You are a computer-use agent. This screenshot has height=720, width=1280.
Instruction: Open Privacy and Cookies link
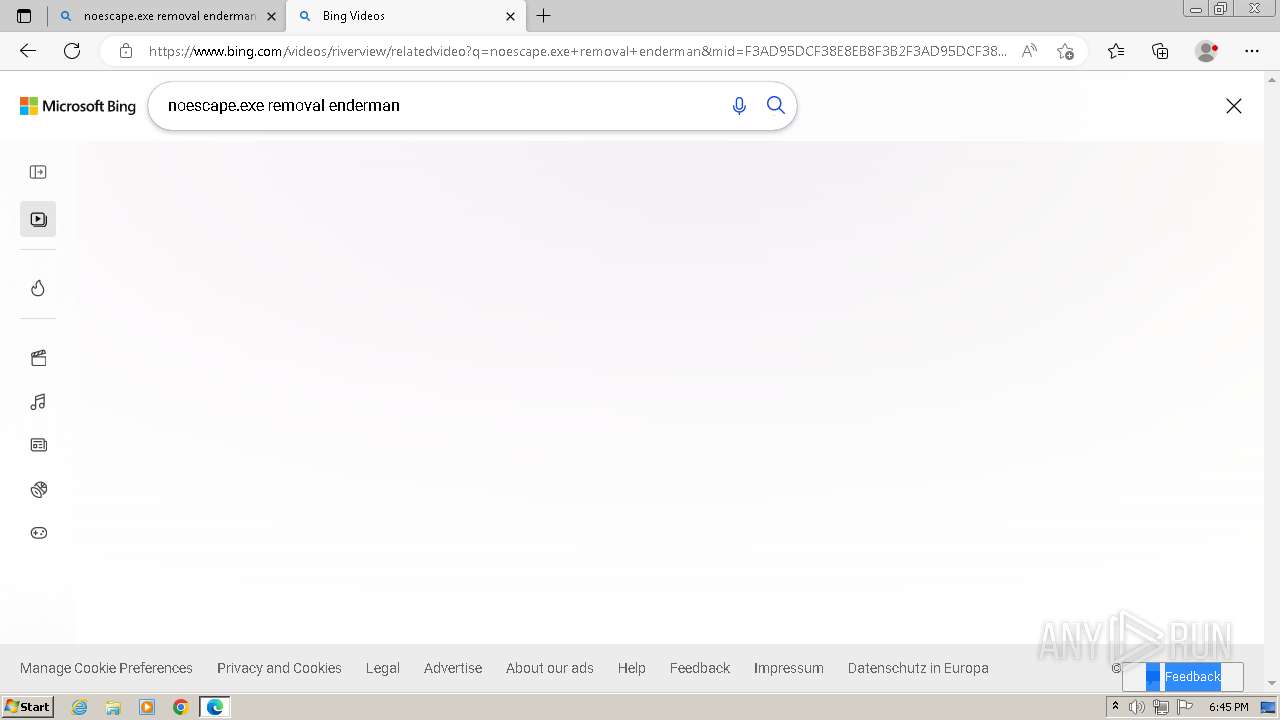tap(279, 668)
